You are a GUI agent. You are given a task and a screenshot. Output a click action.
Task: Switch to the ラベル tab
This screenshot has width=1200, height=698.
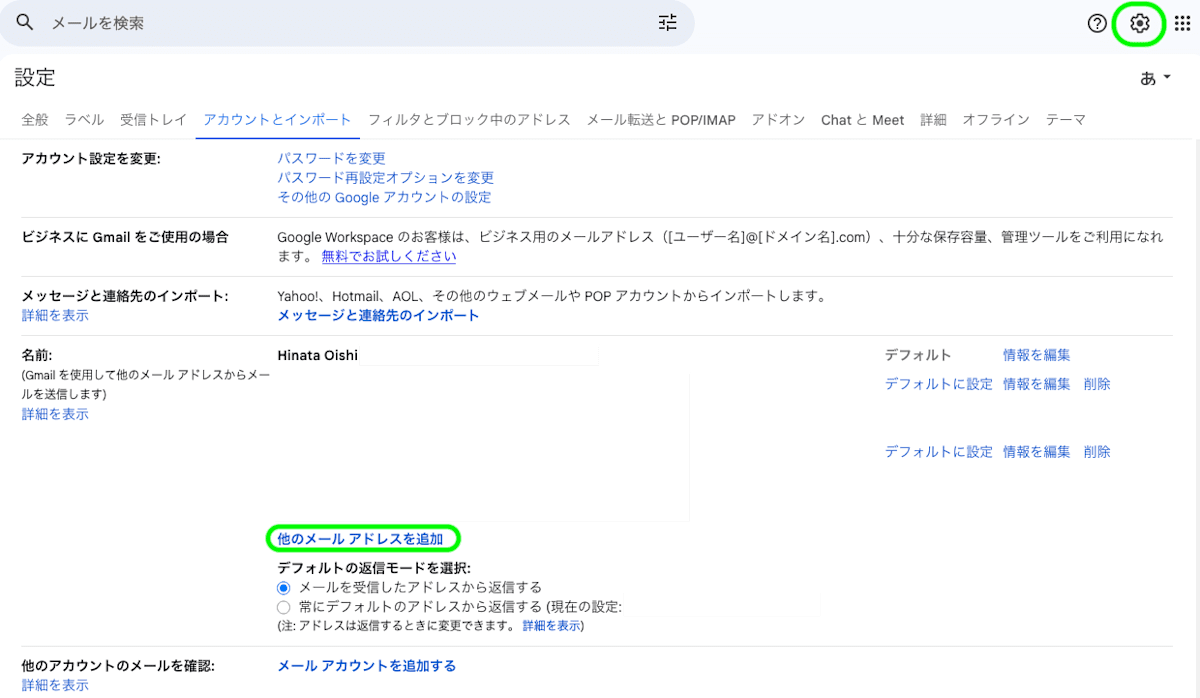pyautogui.click(x=84, y=119)
